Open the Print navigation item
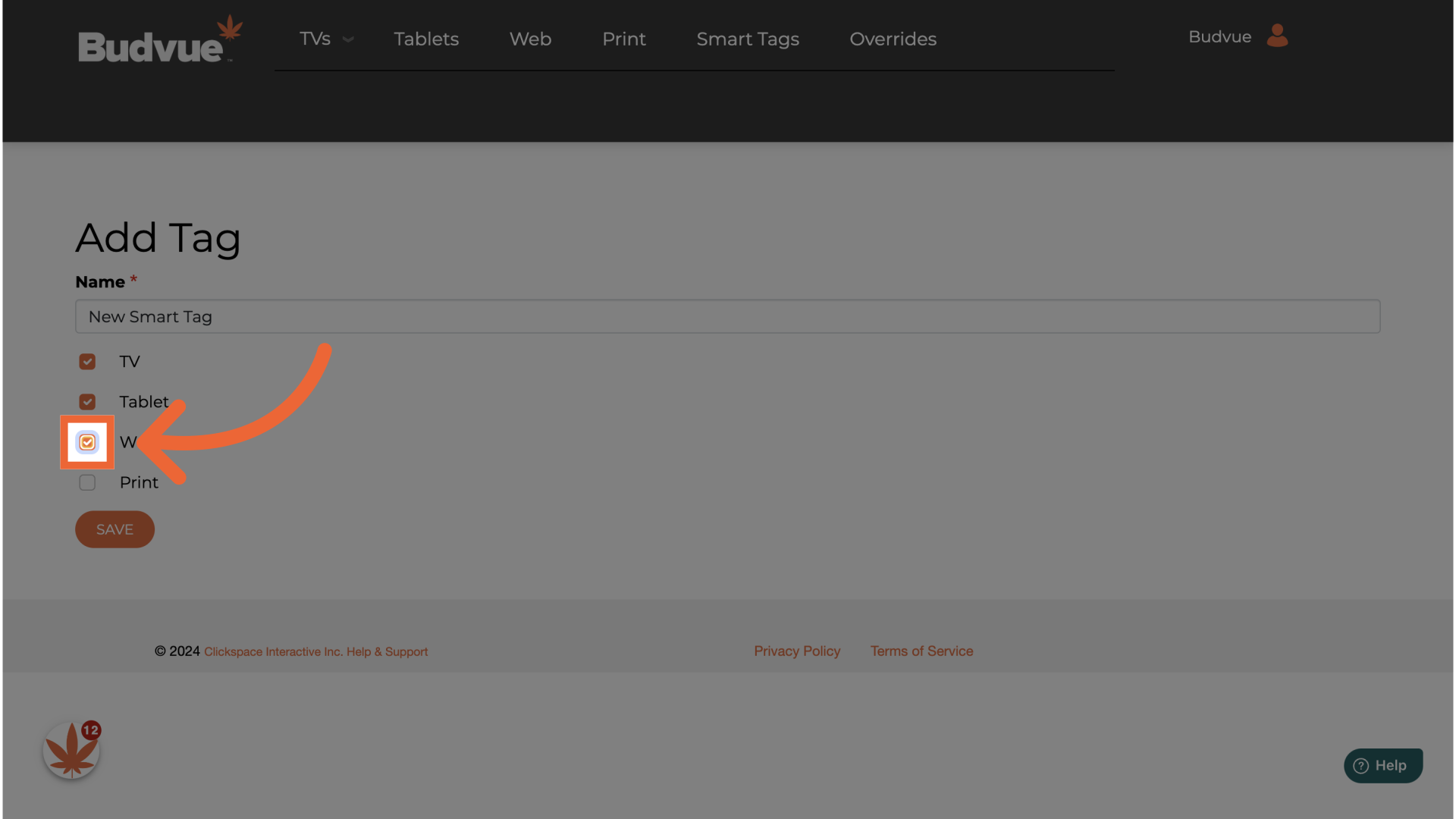 click(623, 39)
